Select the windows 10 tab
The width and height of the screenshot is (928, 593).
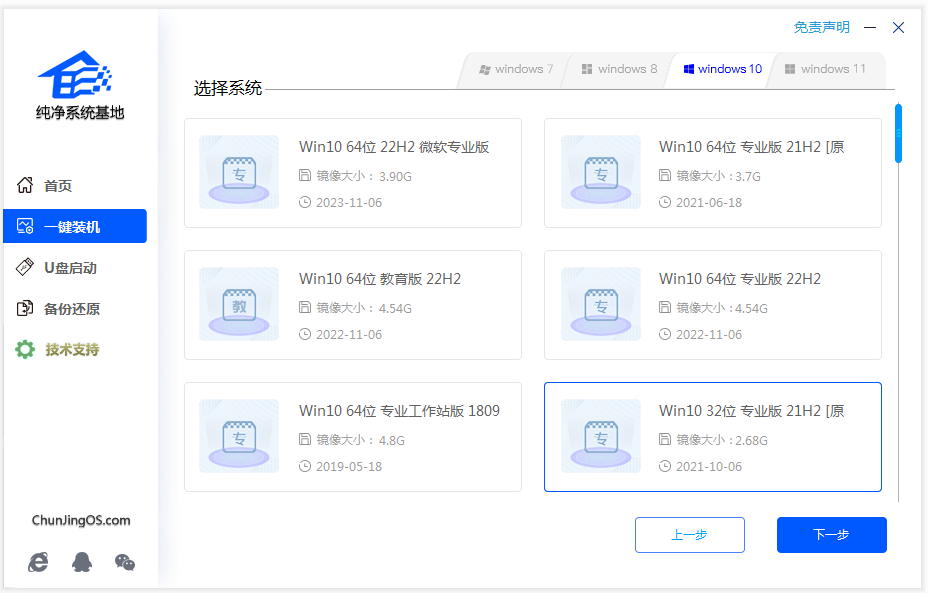[x=721, y=70]
